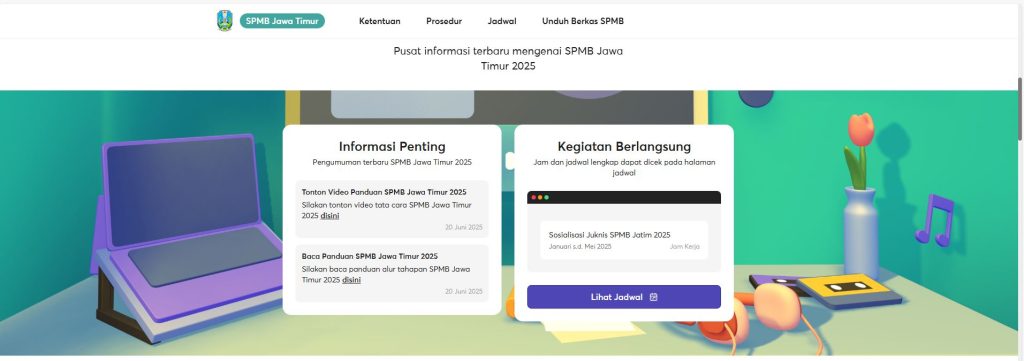Viewport: 1024px width, 361px height.
Task: Open Unduh Berkas SPMB page
Action: coord(583,21)
